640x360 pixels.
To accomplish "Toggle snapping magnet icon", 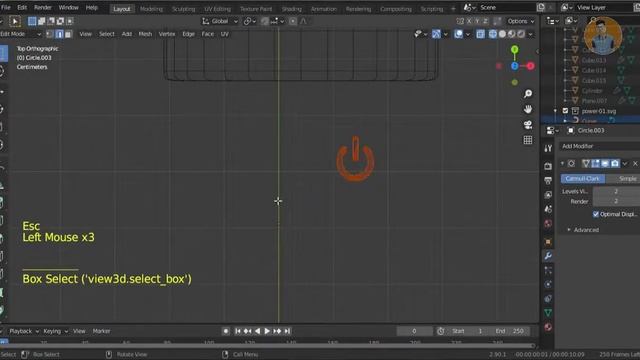I will click(264, 21).
